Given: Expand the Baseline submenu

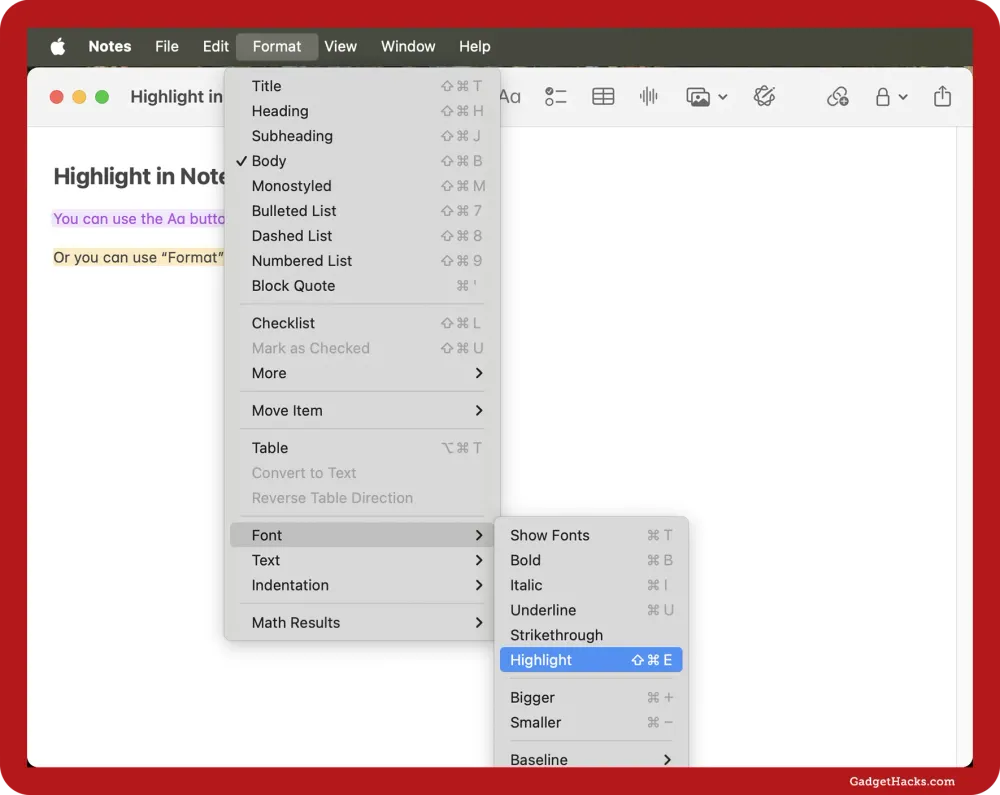Looking at the screenshot, I should (x=591, y=759).
